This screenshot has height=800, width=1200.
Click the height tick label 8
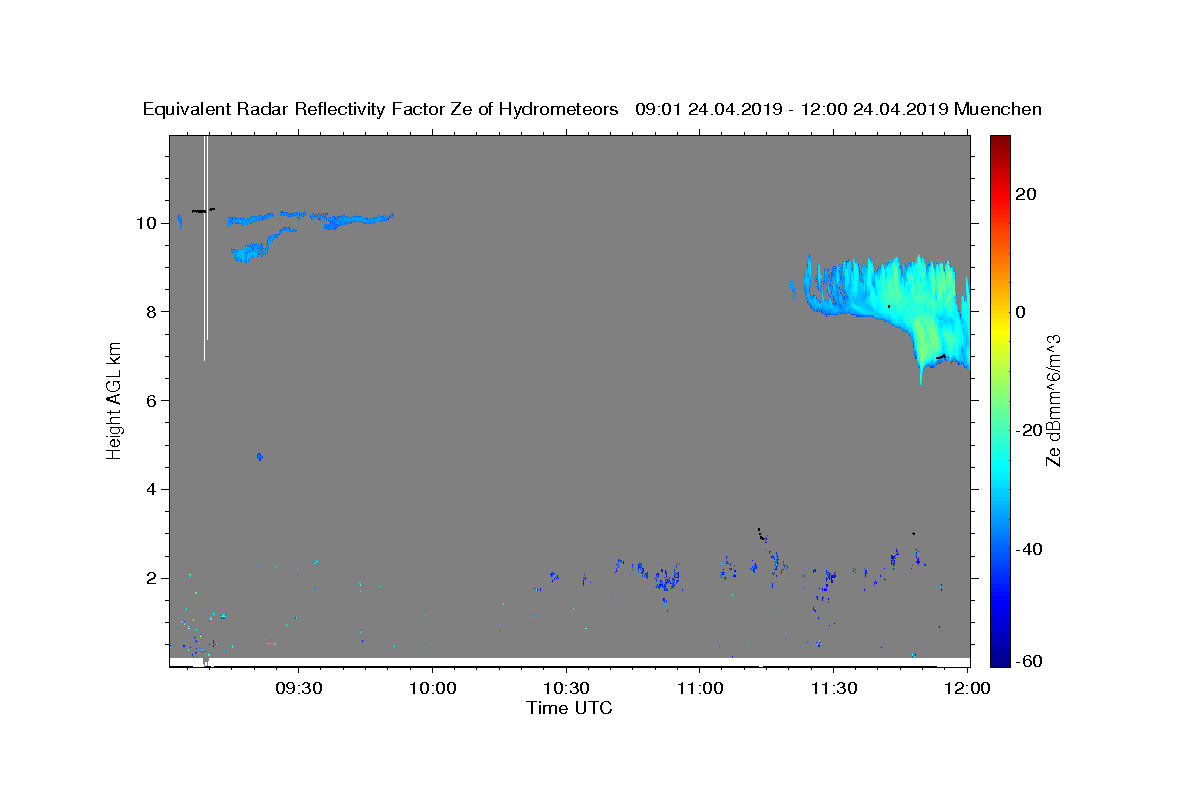pos(153,312)
